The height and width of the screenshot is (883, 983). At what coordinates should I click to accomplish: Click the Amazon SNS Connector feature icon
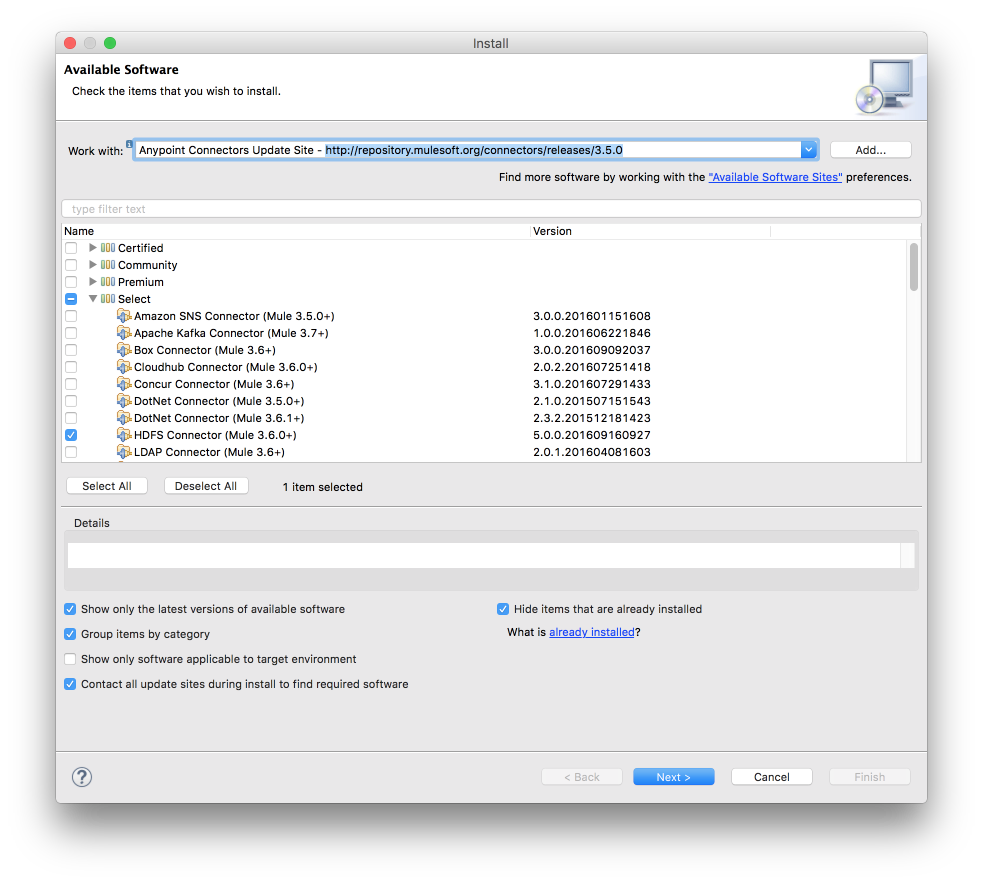tap(124, 315)
